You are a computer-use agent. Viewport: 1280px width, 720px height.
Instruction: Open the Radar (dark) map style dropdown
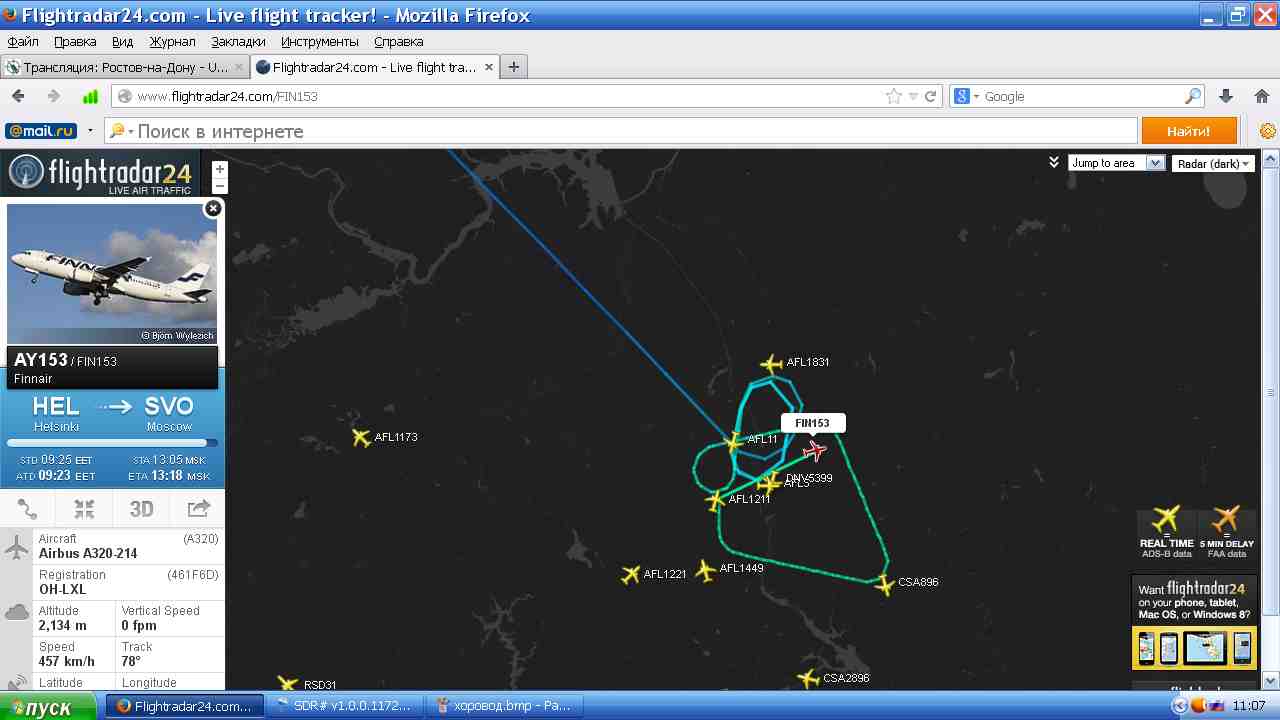click(1214, 163)
